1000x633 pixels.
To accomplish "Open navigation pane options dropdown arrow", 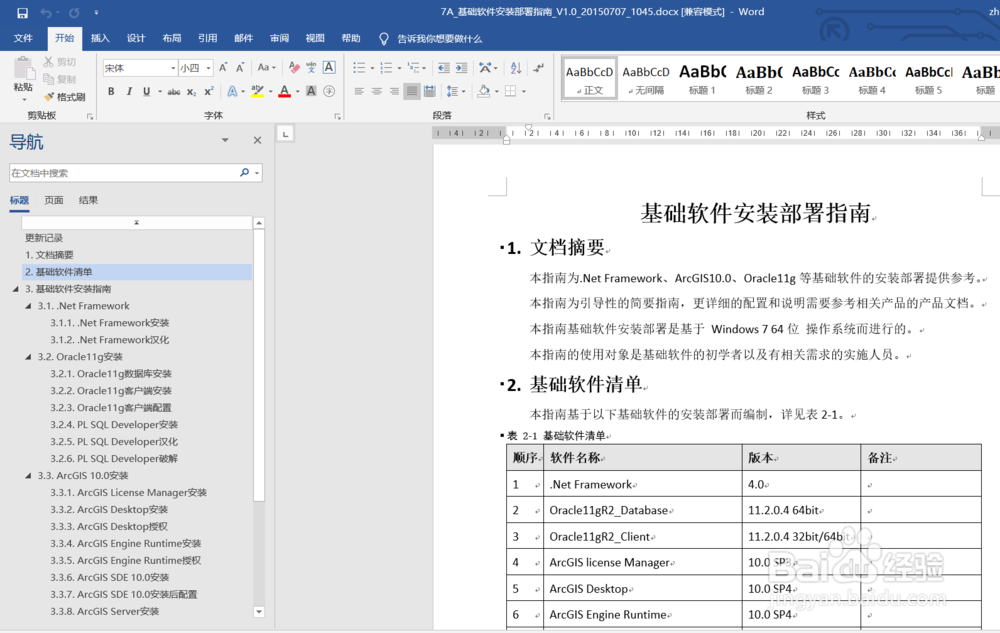I will pos(224,140).
